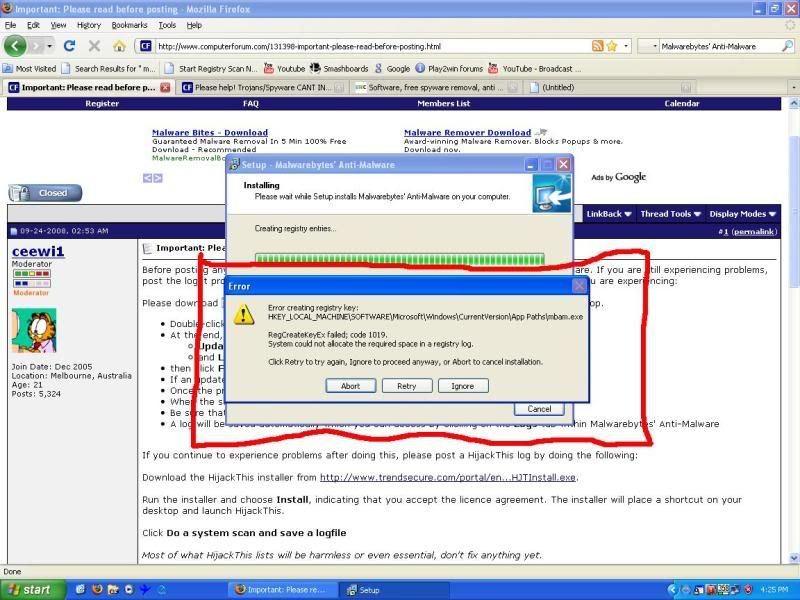Open the Youtube bookmark
This screenshot has height=600, width=800.
285,68
